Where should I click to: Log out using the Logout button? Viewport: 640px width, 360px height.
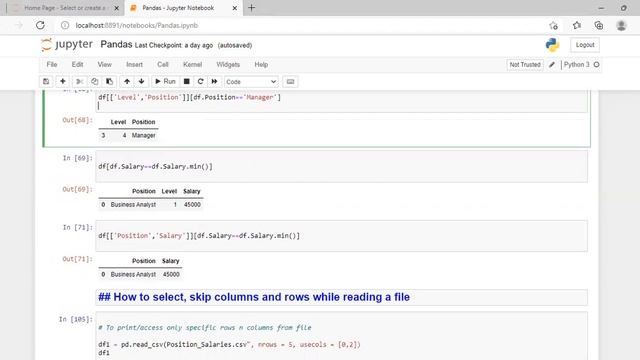(x=585, y=45)
